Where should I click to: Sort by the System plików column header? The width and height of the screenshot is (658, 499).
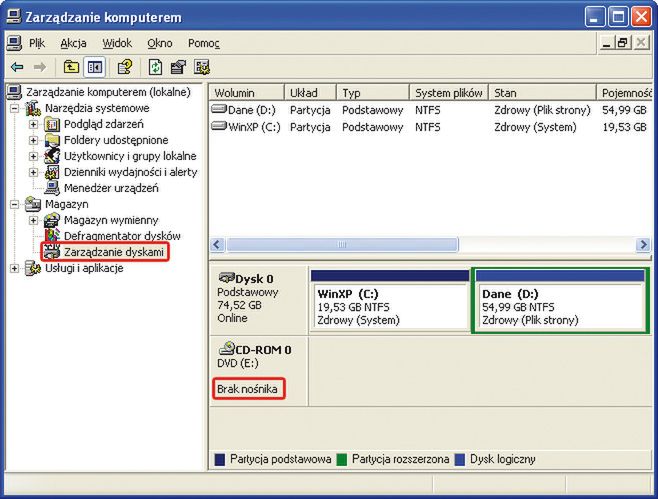tap(449, 93)
